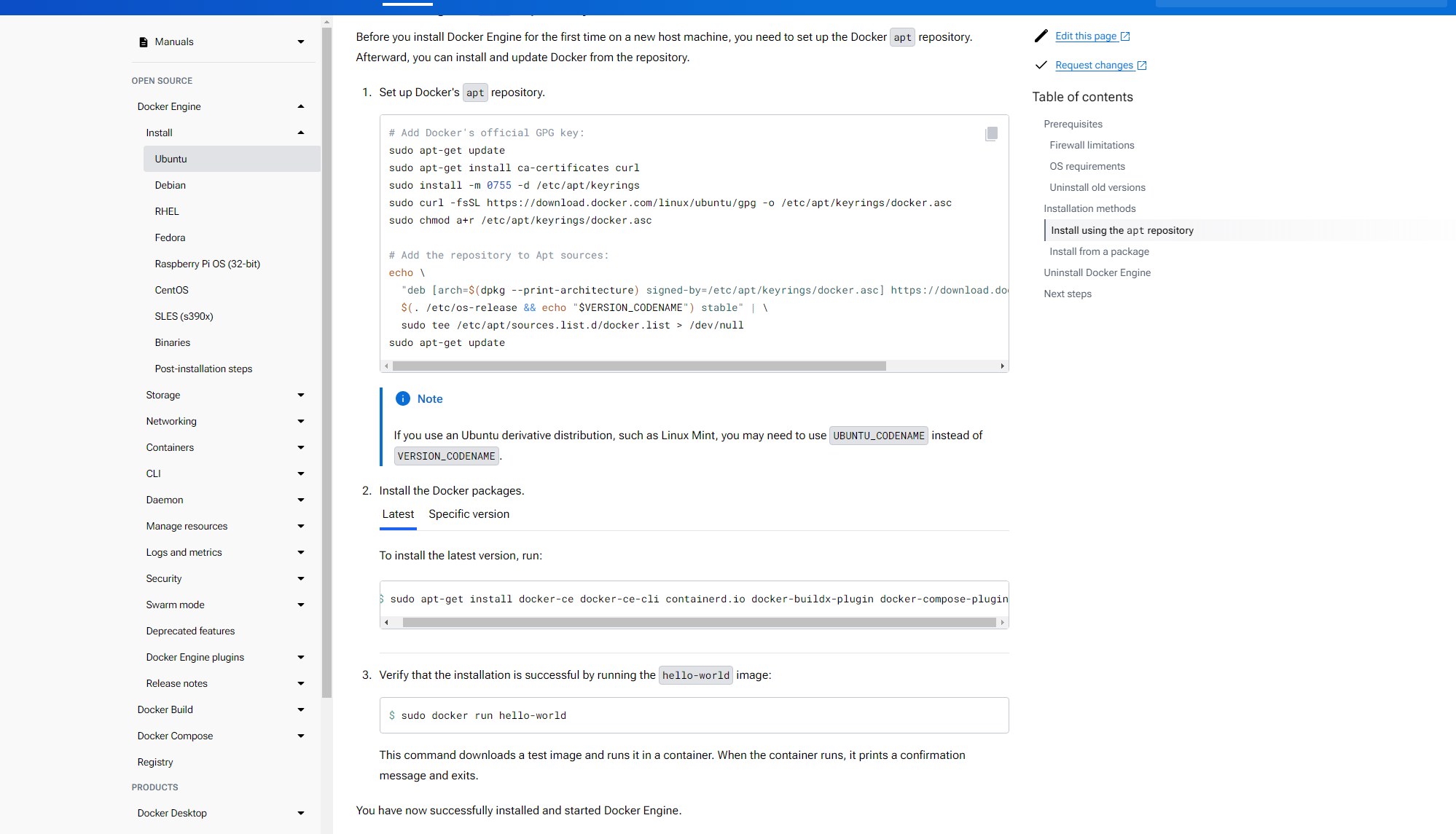Expand the Docker Build section
This screenshot has width=1456, height=834.
301,709
